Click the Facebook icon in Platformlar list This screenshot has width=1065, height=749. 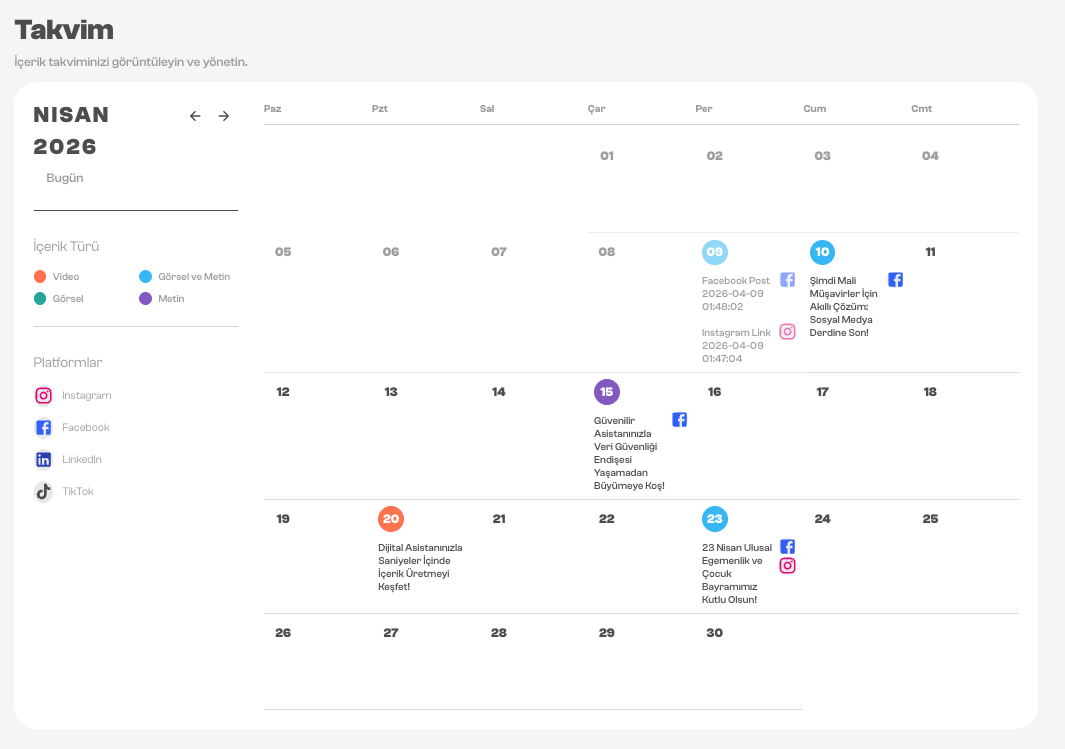[x=43, y=427]
